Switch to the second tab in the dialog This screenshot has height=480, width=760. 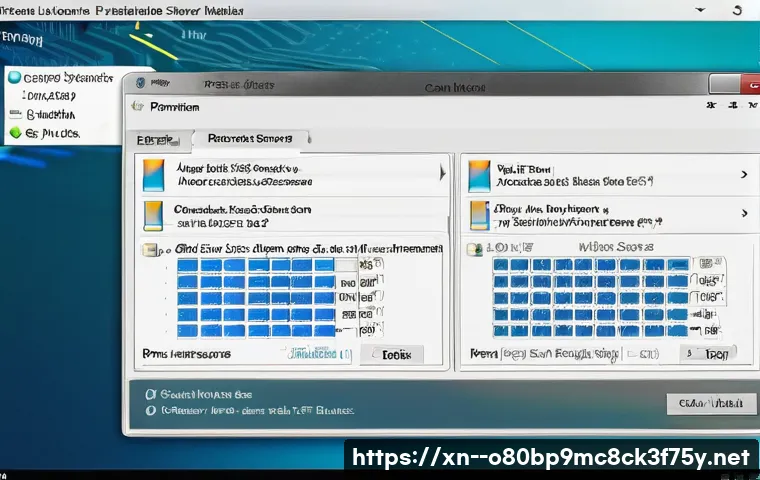[249, 138]
